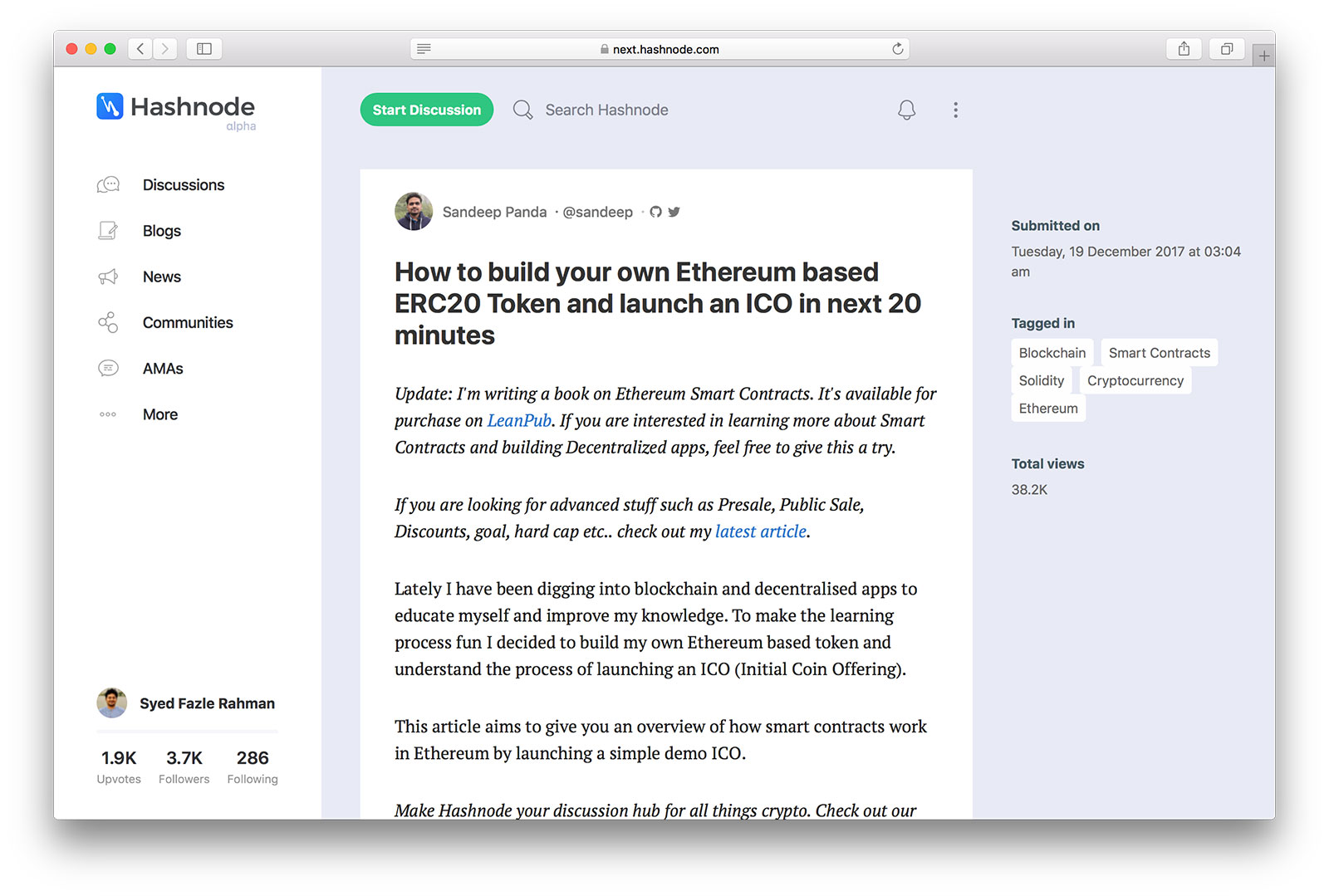Screen dimensions: 1329x896
Task: Select the Smart Contracts tag
Action: (1159, 353)
